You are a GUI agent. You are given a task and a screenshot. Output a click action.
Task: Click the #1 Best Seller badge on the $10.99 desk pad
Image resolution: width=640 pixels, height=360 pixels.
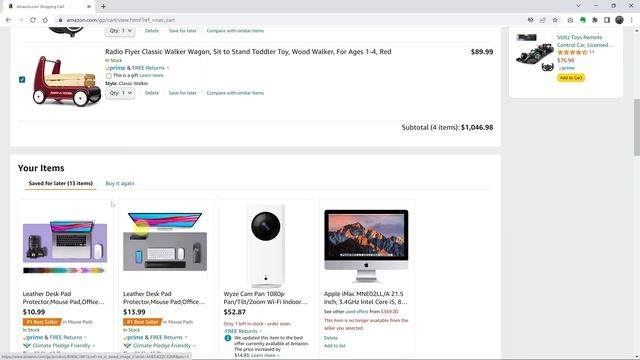42,322
